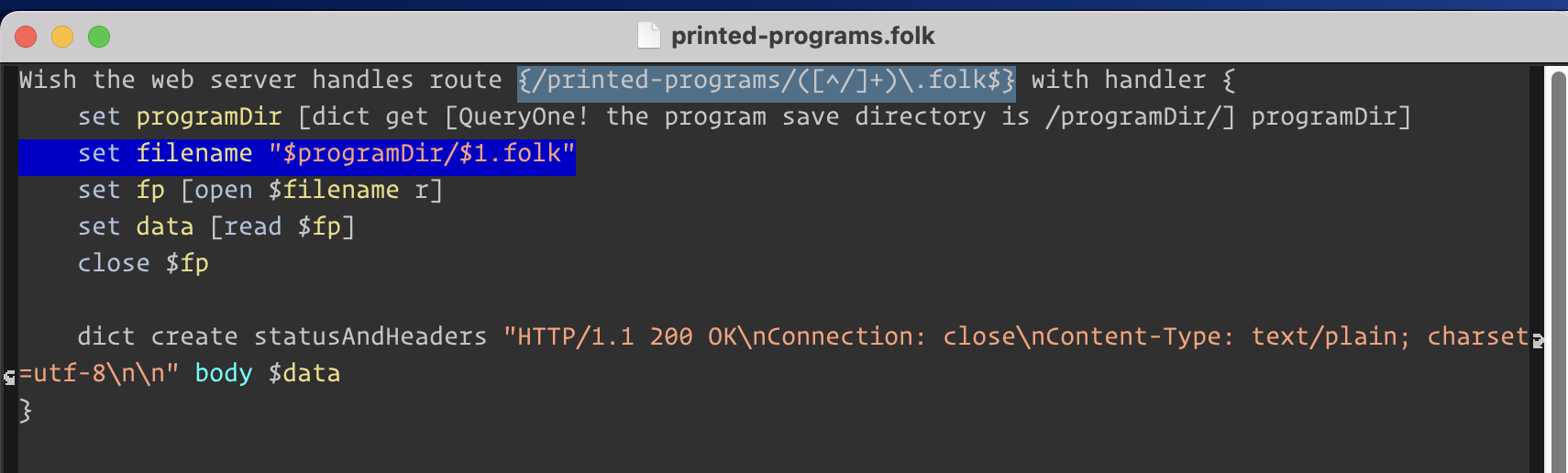Click the printed-programs.folk window title
1568x473 pixels.
click(802, 36)
